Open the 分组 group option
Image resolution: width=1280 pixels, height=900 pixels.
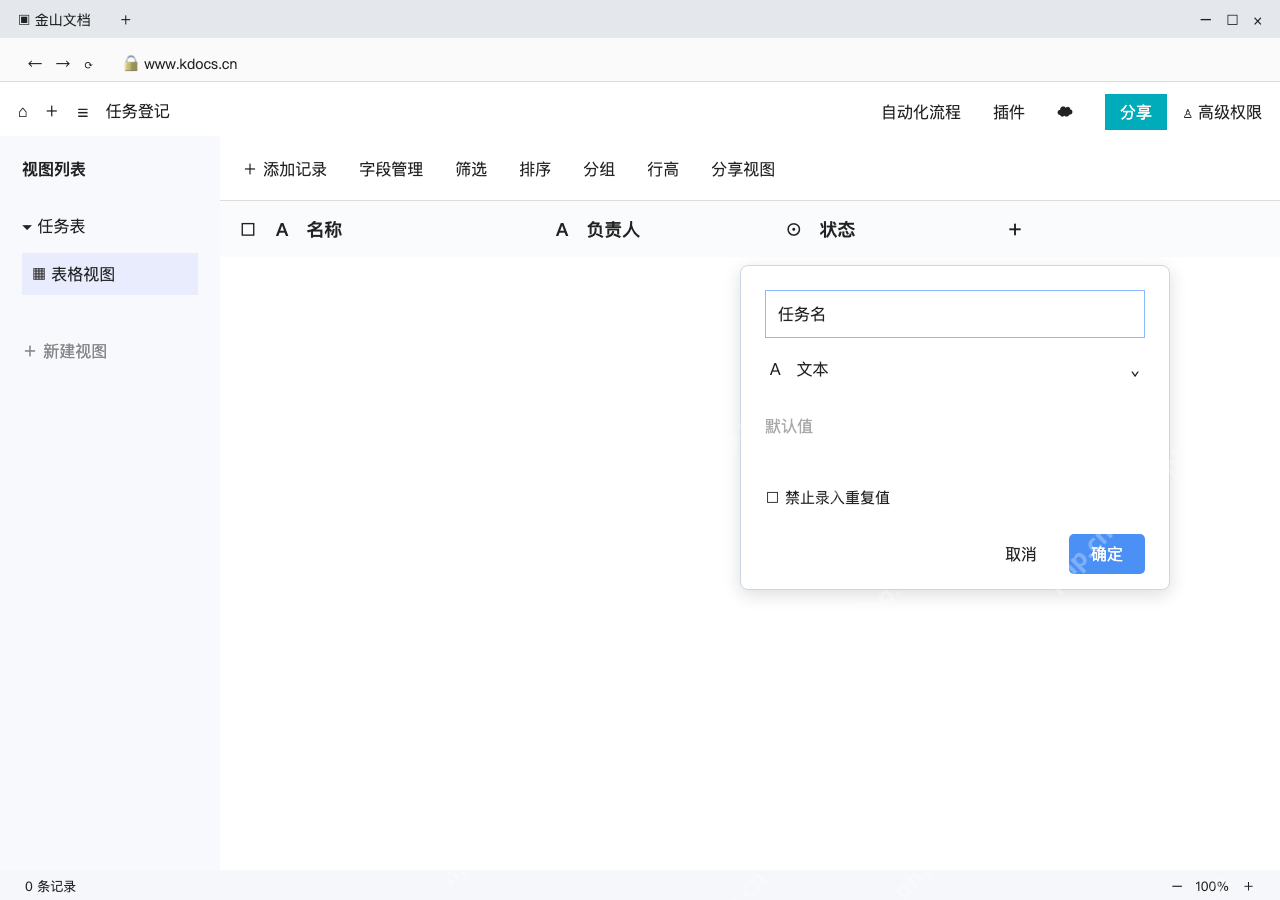(x=599, y=169)
